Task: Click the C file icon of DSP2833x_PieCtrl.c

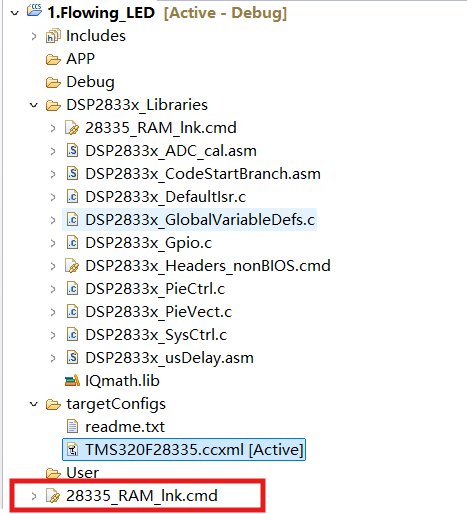Action: (x=72, y=289)
